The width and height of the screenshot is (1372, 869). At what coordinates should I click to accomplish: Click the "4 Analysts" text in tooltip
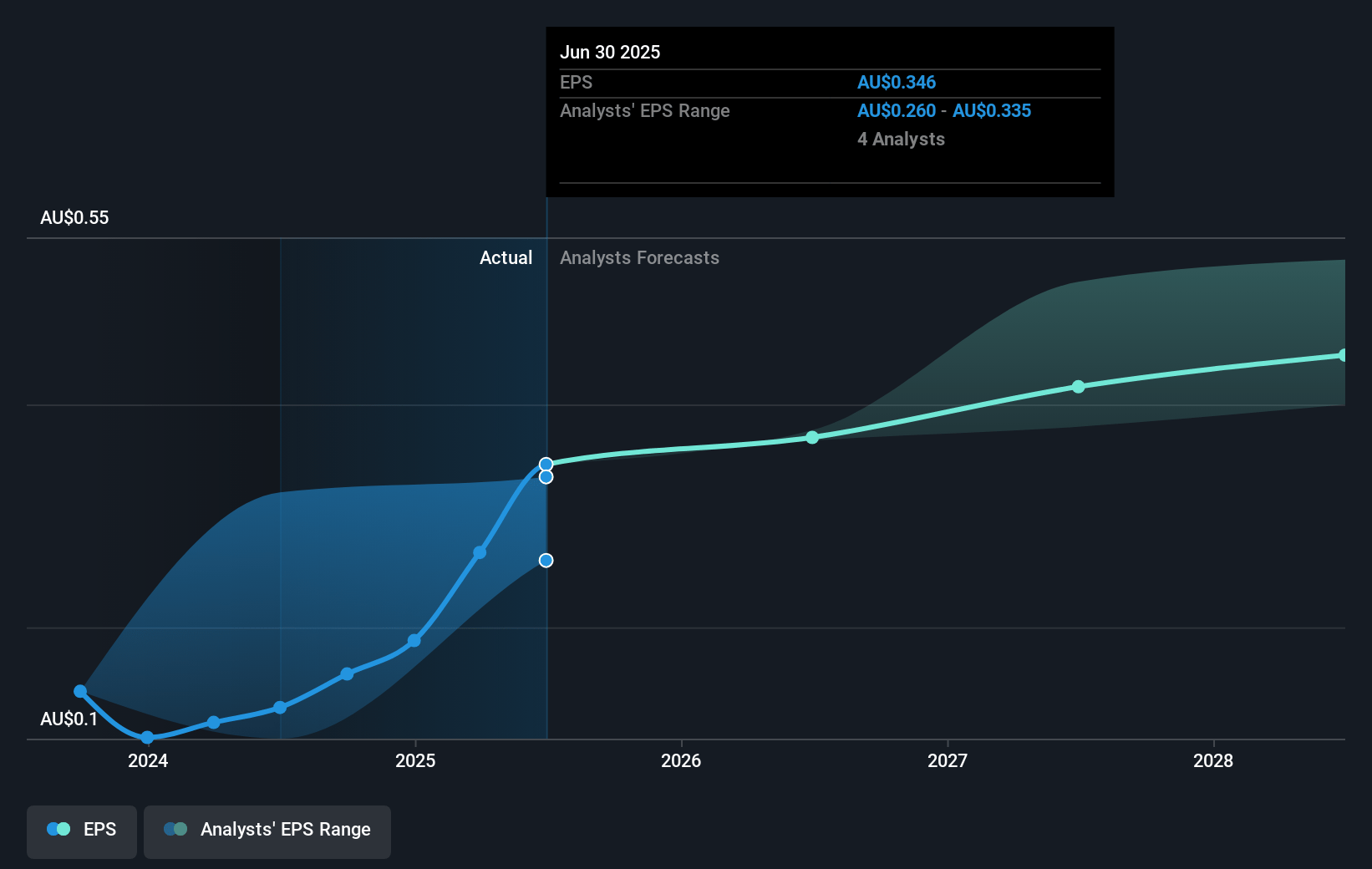901,139
